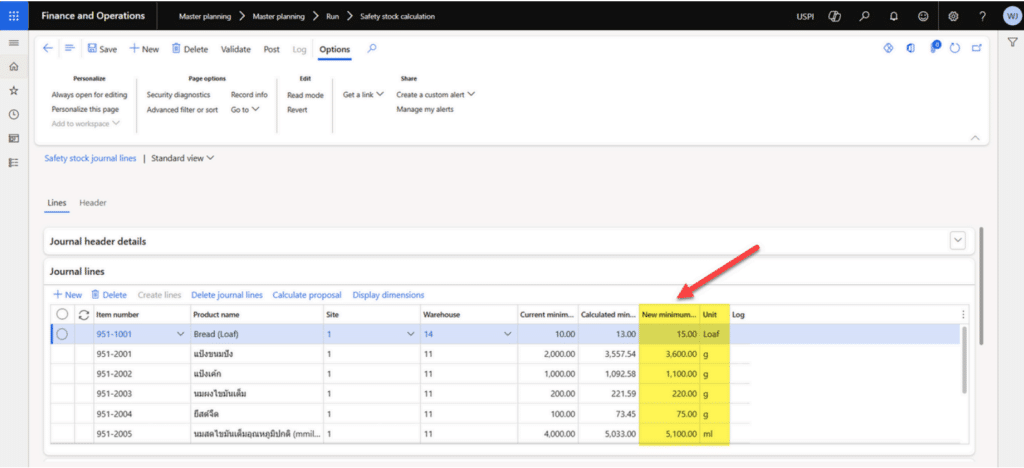Click Read mode under Edit
Screen dimensions: 1024x468
click(x=305, y=95)
